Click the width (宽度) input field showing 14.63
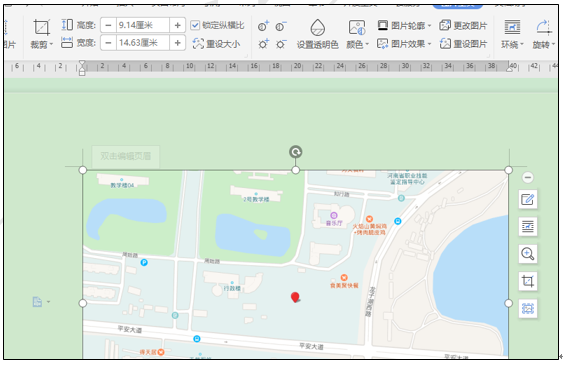 [x=143, y=43]
